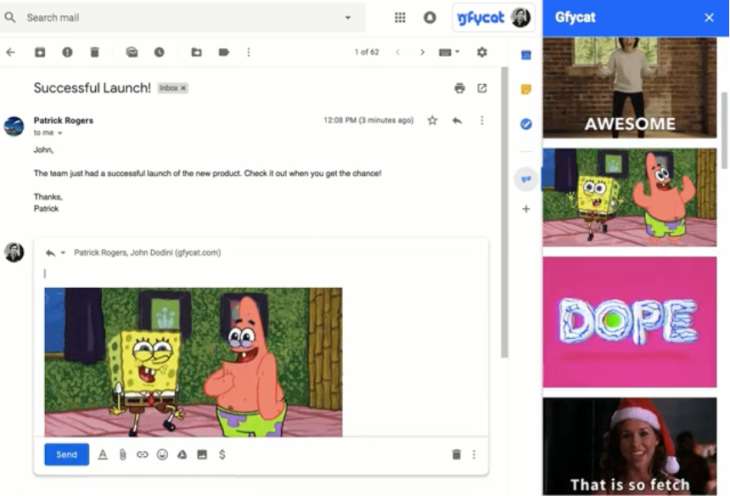Close the Gfycat side panel
730x496 pixels.
(x=709, y=18)
